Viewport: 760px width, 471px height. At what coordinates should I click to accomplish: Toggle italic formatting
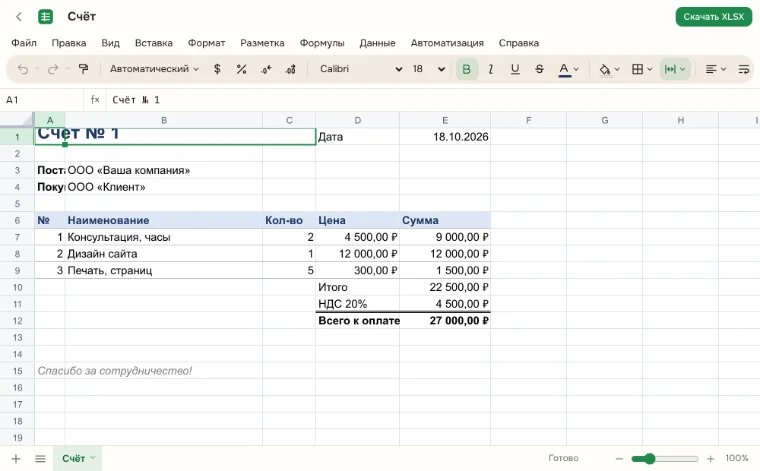coord(491,69)
